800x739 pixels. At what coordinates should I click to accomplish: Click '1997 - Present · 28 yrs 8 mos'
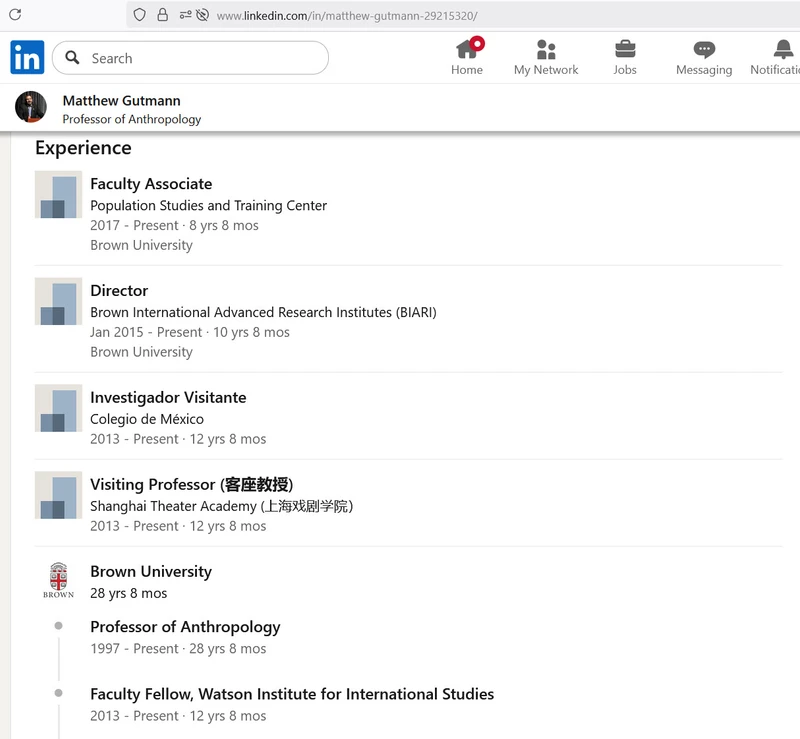click(x=178, y=649)
